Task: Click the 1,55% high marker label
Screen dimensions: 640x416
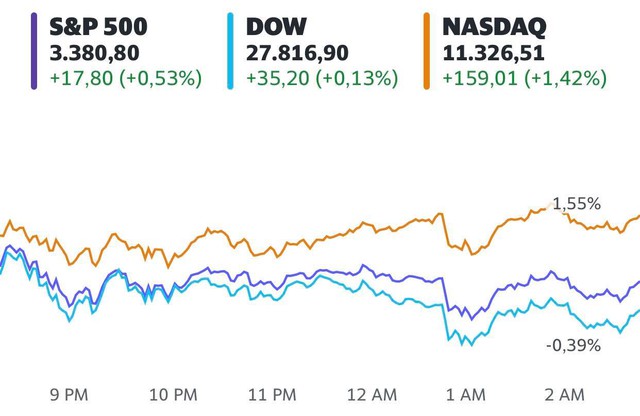Action: coord(576,204)
